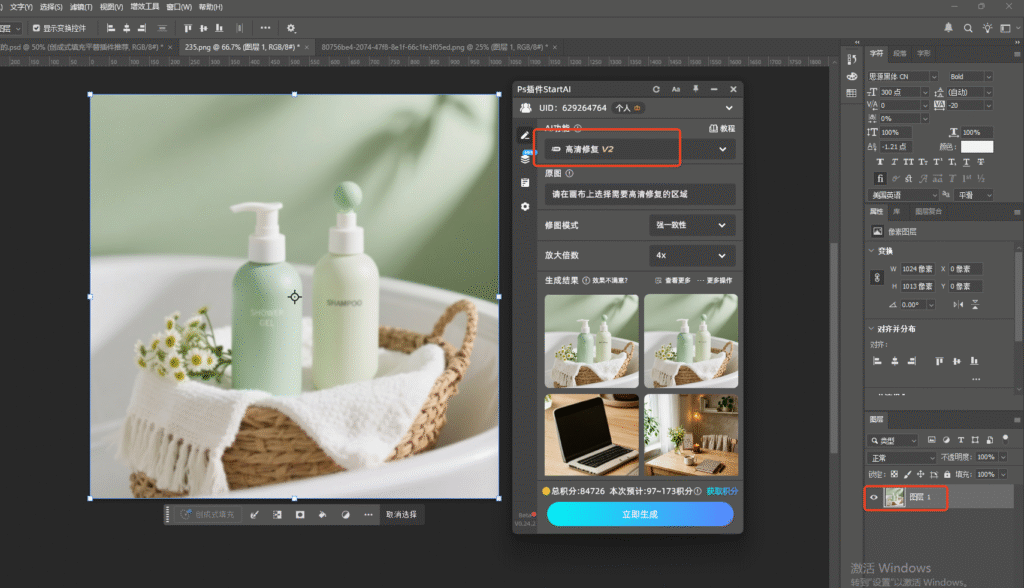The width and height of the screenshot is (1024, 588).
Task: Click align bottom edges in options bar
Action: 219,28
